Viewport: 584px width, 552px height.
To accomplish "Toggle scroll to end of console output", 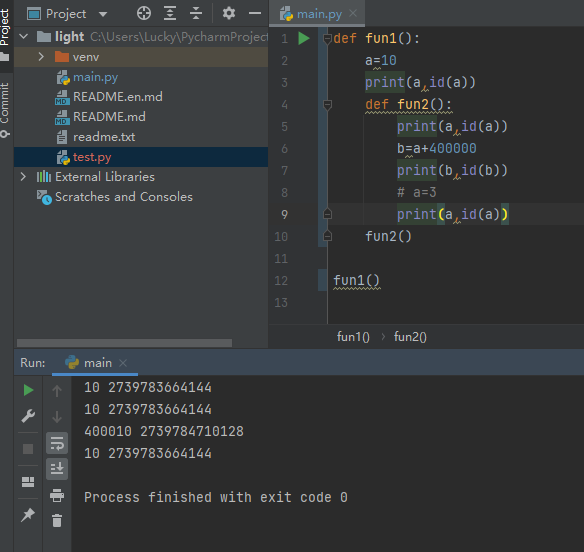I will coord(57,469).
